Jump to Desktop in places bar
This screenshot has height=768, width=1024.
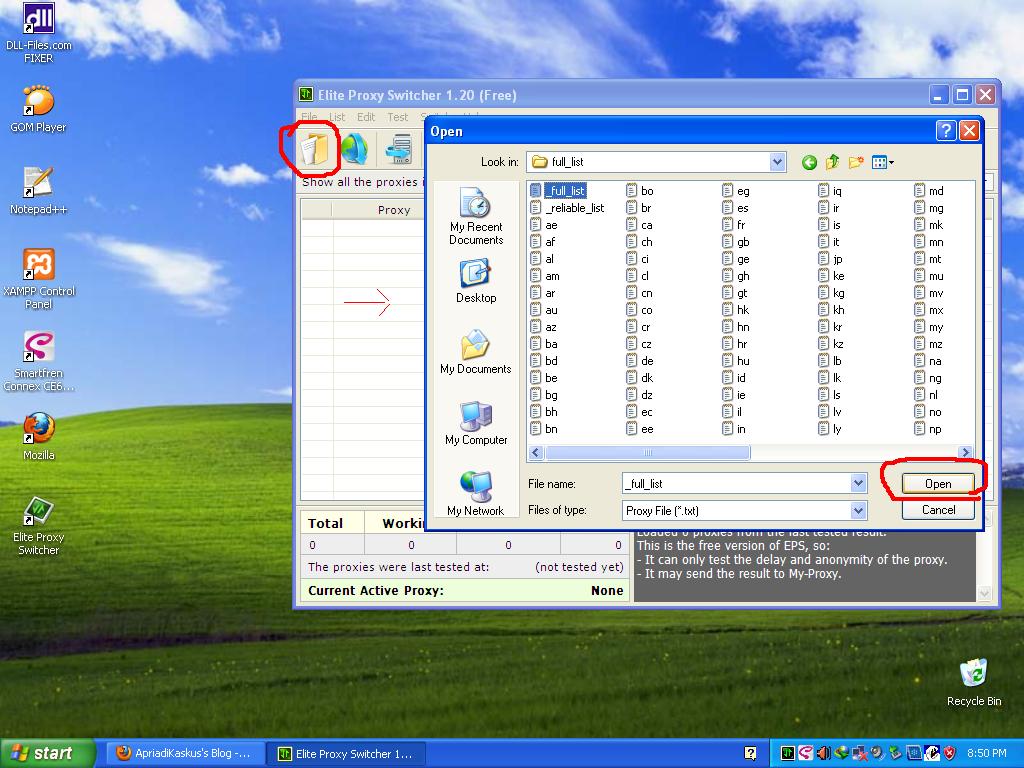click(476, 281)
